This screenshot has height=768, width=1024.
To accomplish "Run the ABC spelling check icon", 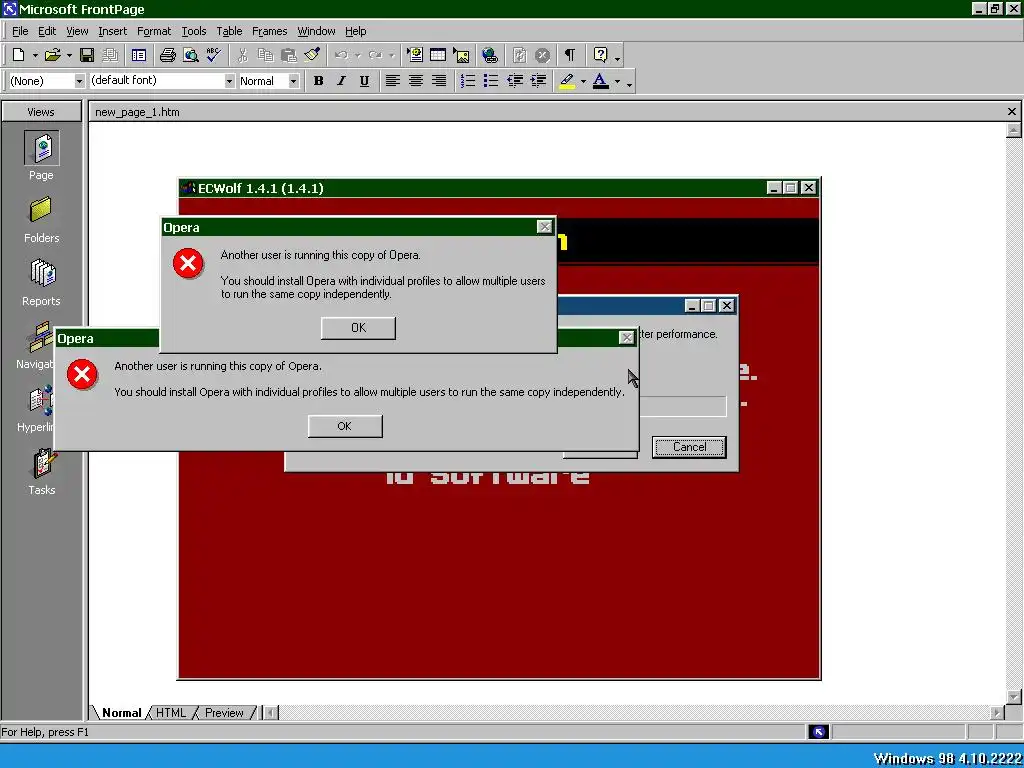I will (214, 56).
